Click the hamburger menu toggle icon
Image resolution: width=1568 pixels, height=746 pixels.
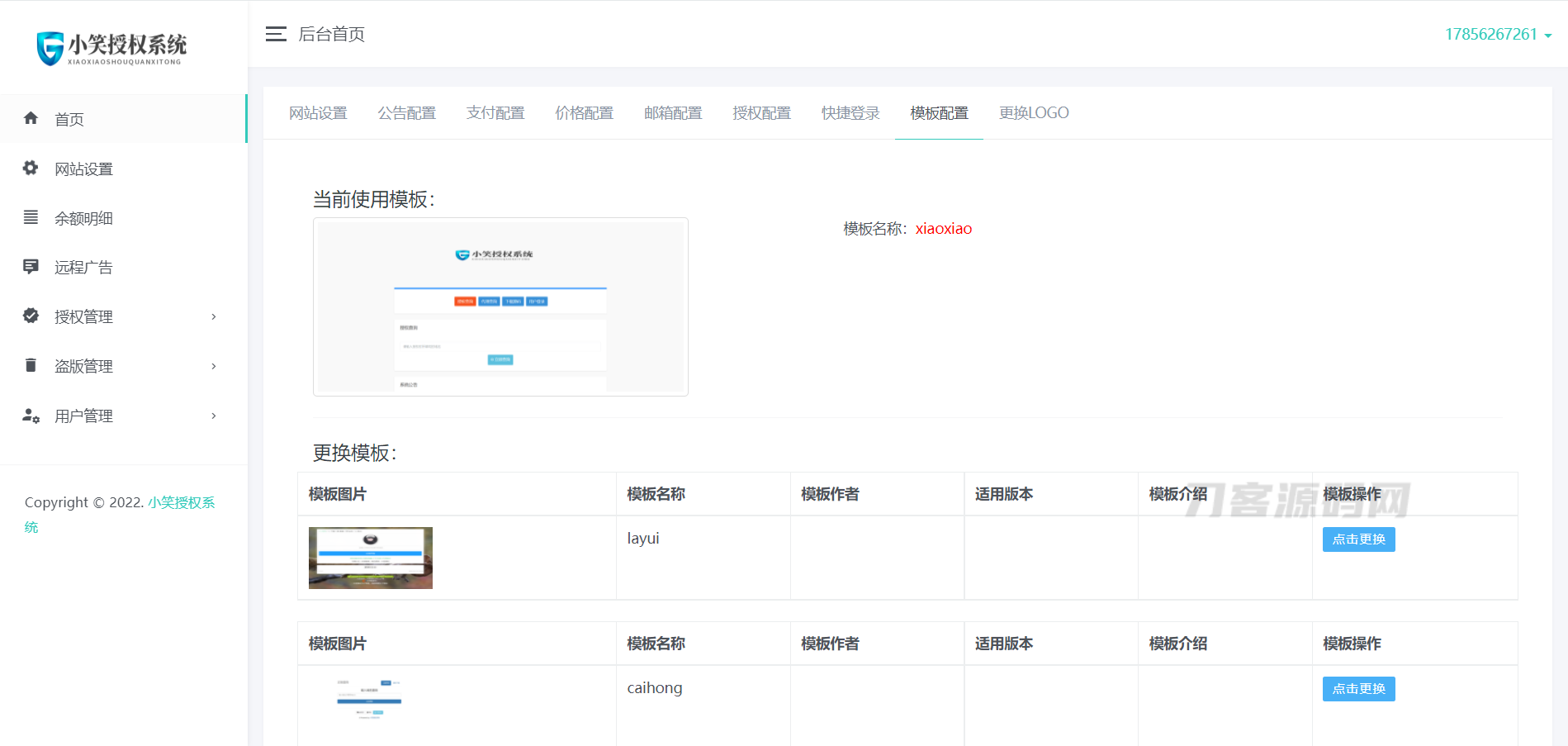pos(276,34)
